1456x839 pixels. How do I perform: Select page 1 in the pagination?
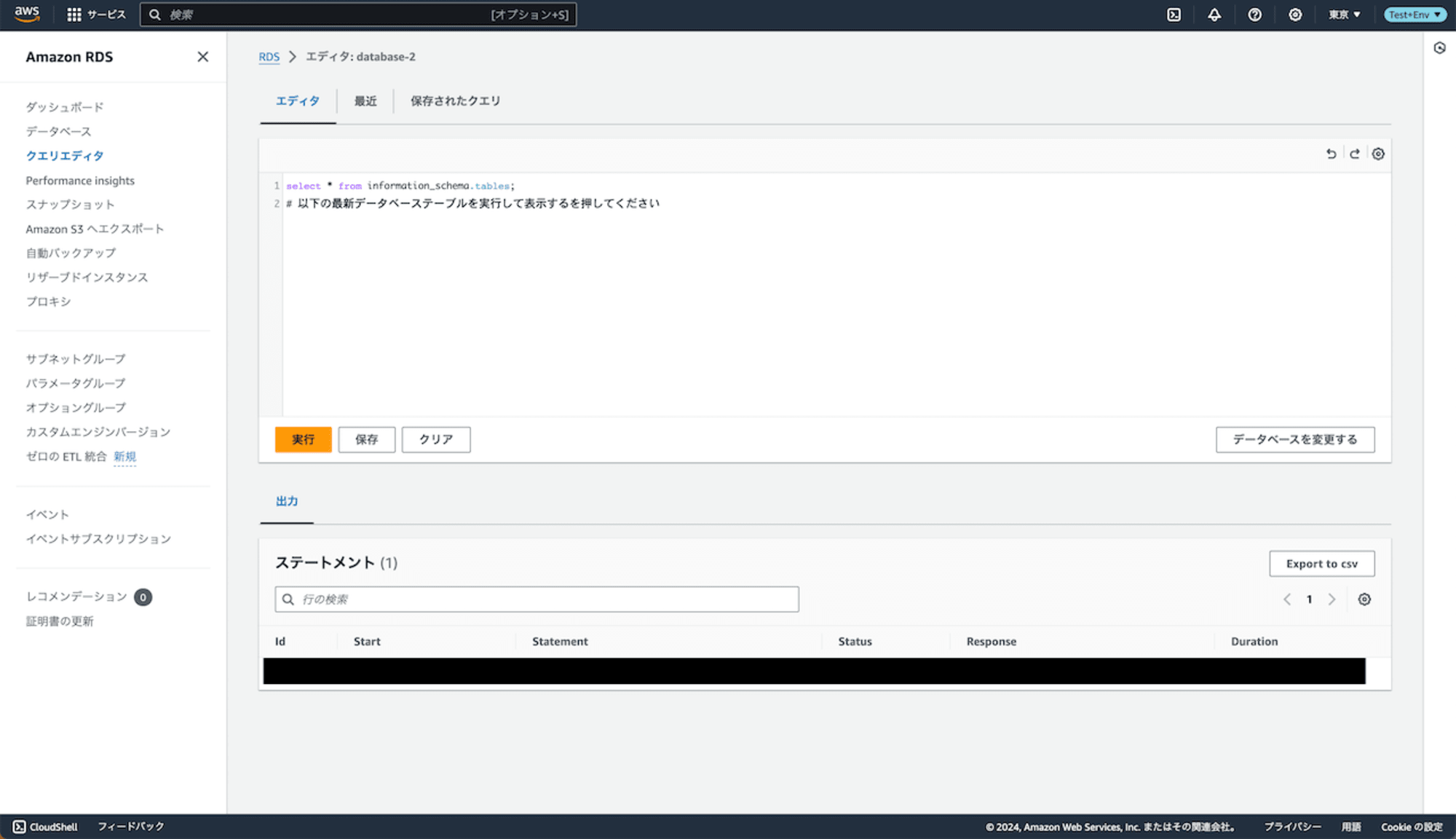(1309, 599)
